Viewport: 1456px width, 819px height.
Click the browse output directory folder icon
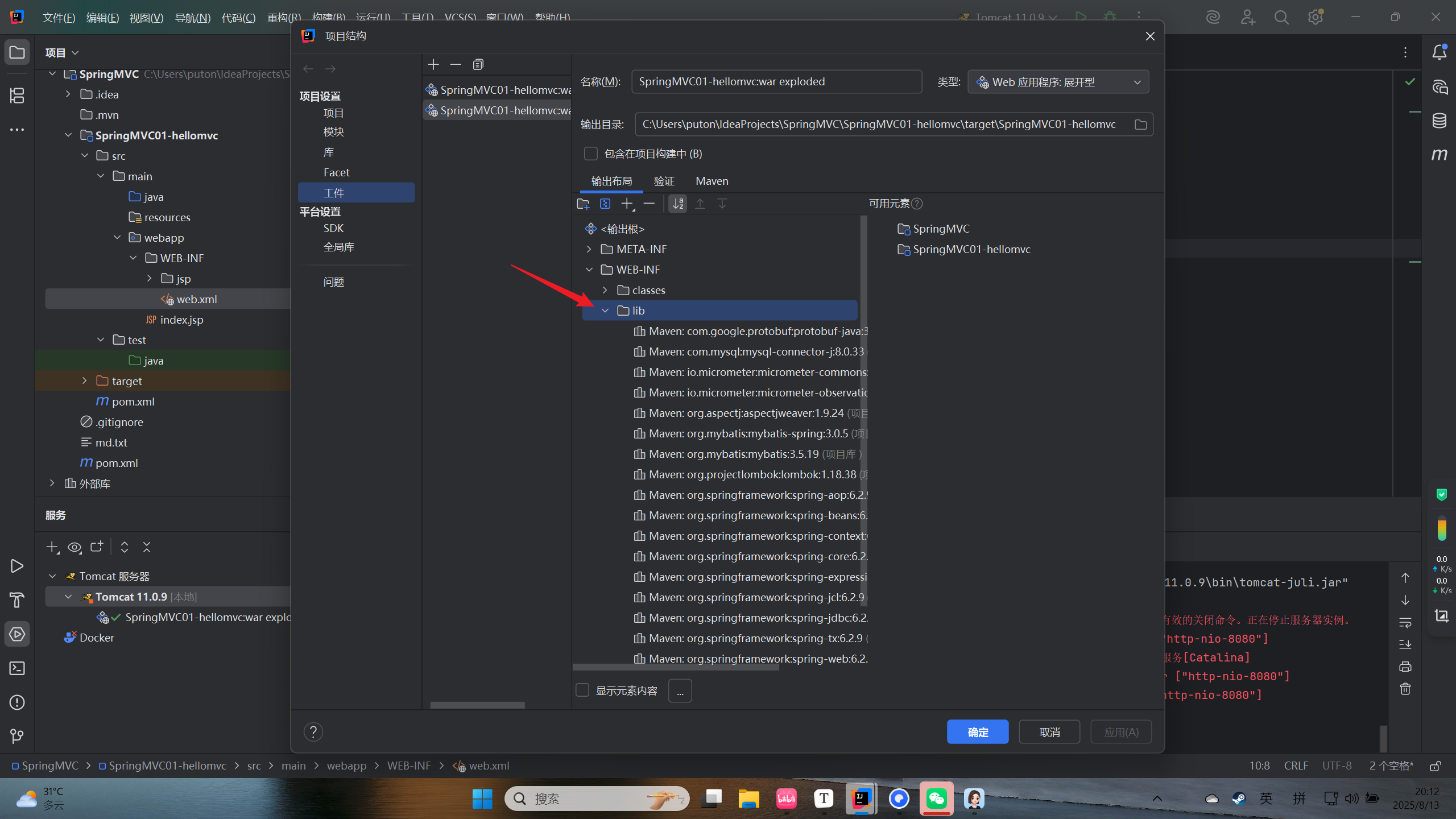click(x=1140, y=125)
